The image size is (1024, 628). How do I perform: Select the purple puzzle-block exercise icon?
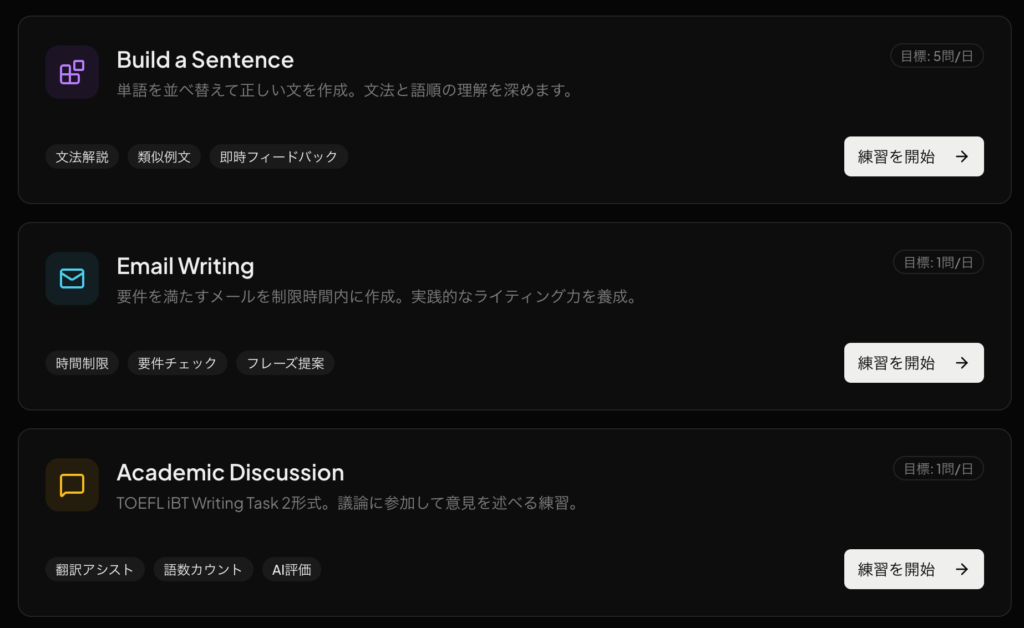(71, 72)
